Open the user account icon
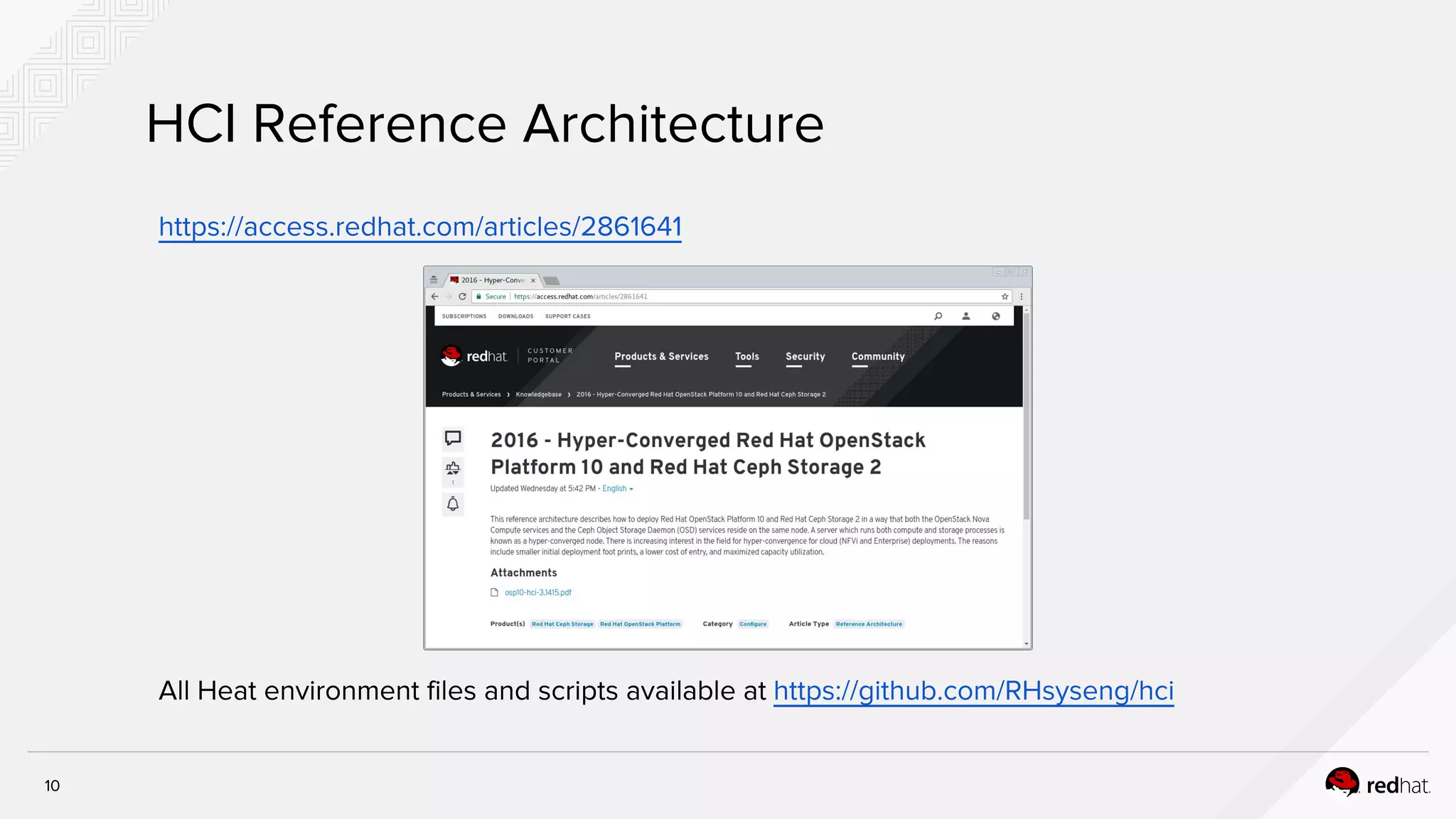1456x819 pixels. coord(966,316)
